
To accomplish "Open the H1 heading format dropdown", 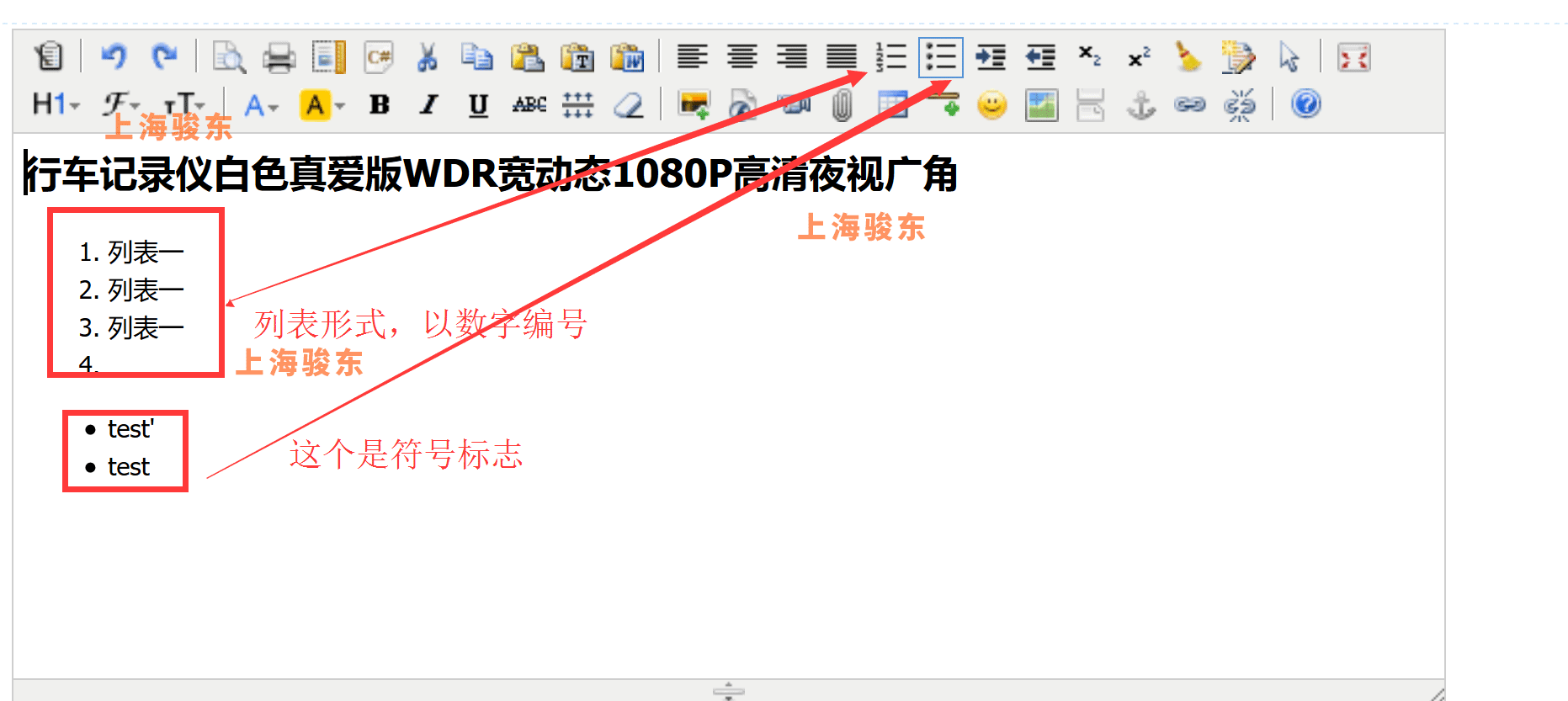I will tap(56, 104).
